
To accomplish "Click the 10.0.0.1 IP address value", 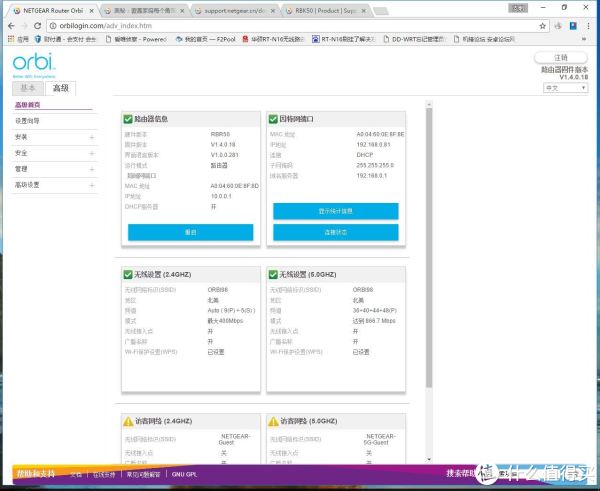I will point(221,196).
